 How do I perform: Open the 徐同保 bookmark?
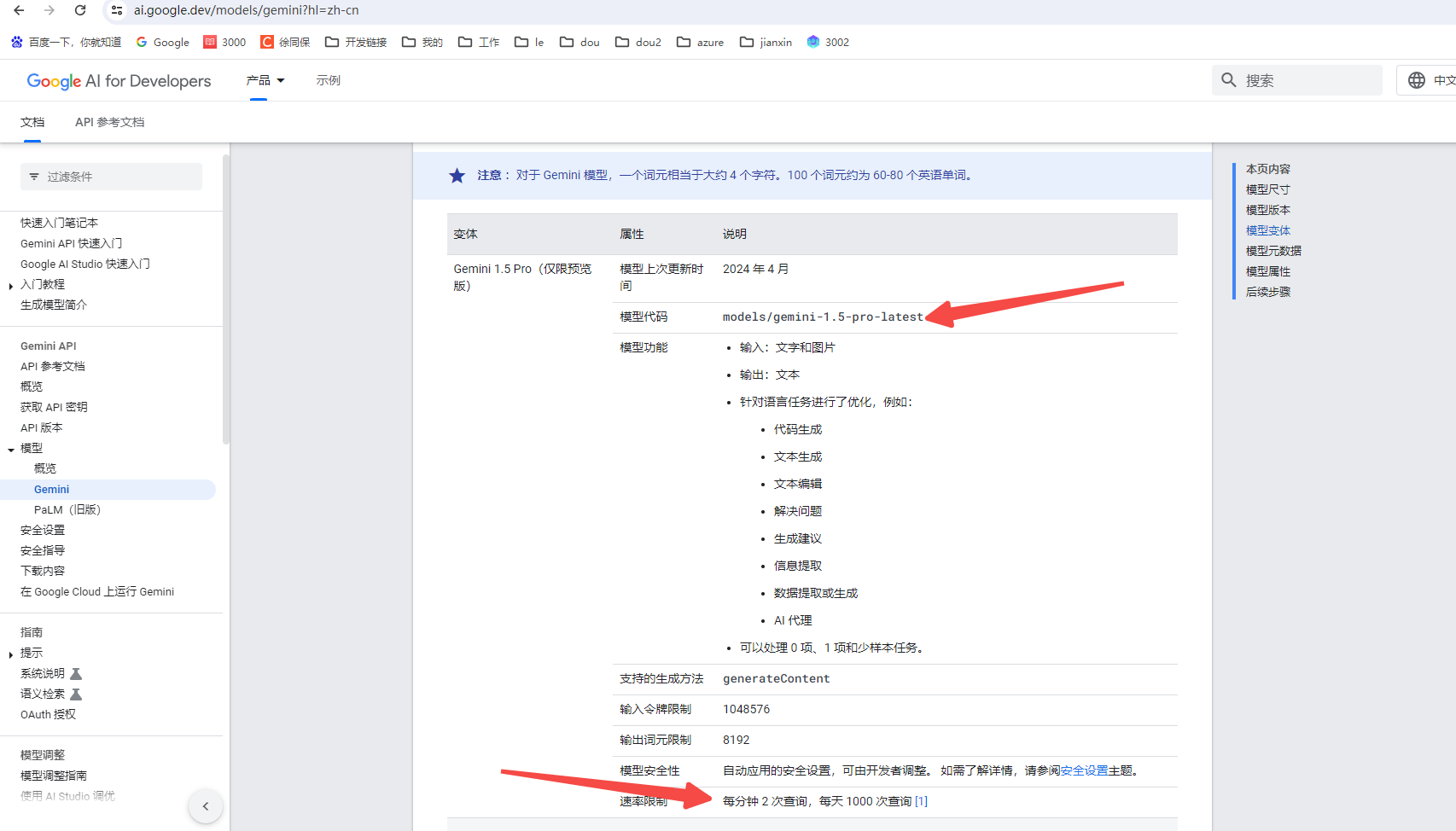285,42
